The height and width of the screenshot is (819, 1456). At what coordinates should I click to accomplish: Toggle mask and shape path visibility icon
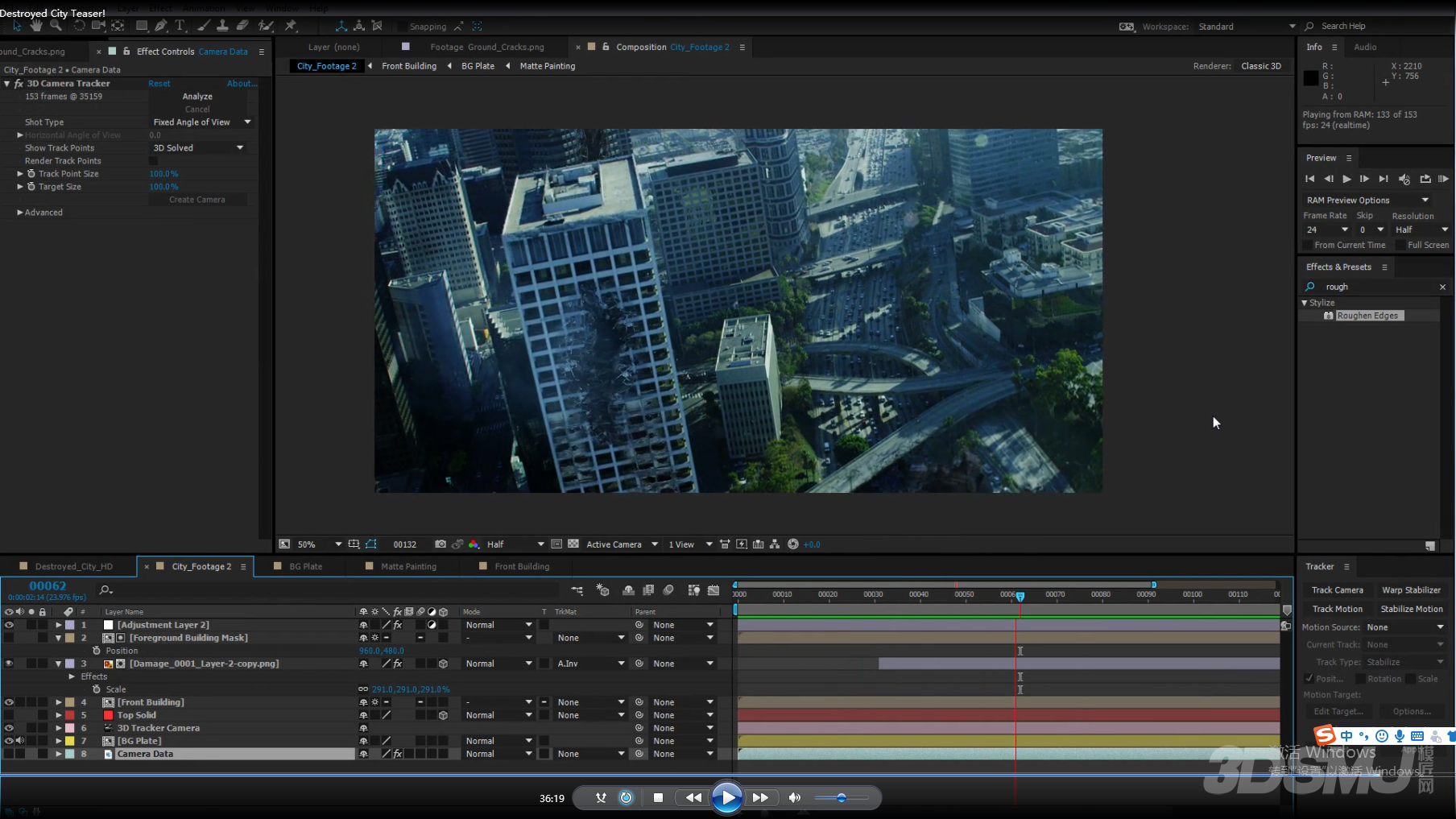pos(371,544)
